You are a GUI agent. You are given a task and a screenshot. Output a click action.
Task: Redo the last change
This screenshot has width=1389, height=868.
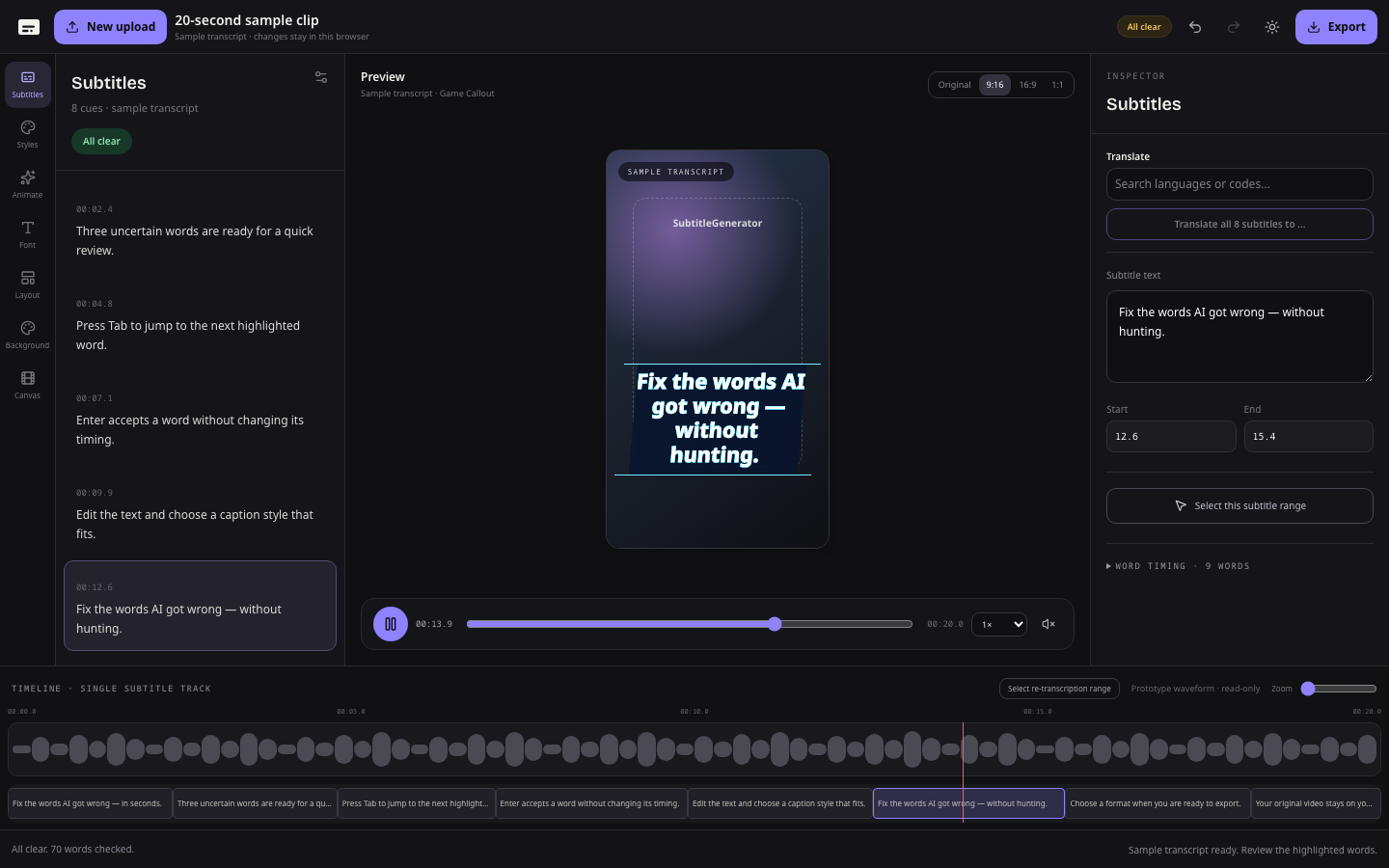pos(1234,27)
